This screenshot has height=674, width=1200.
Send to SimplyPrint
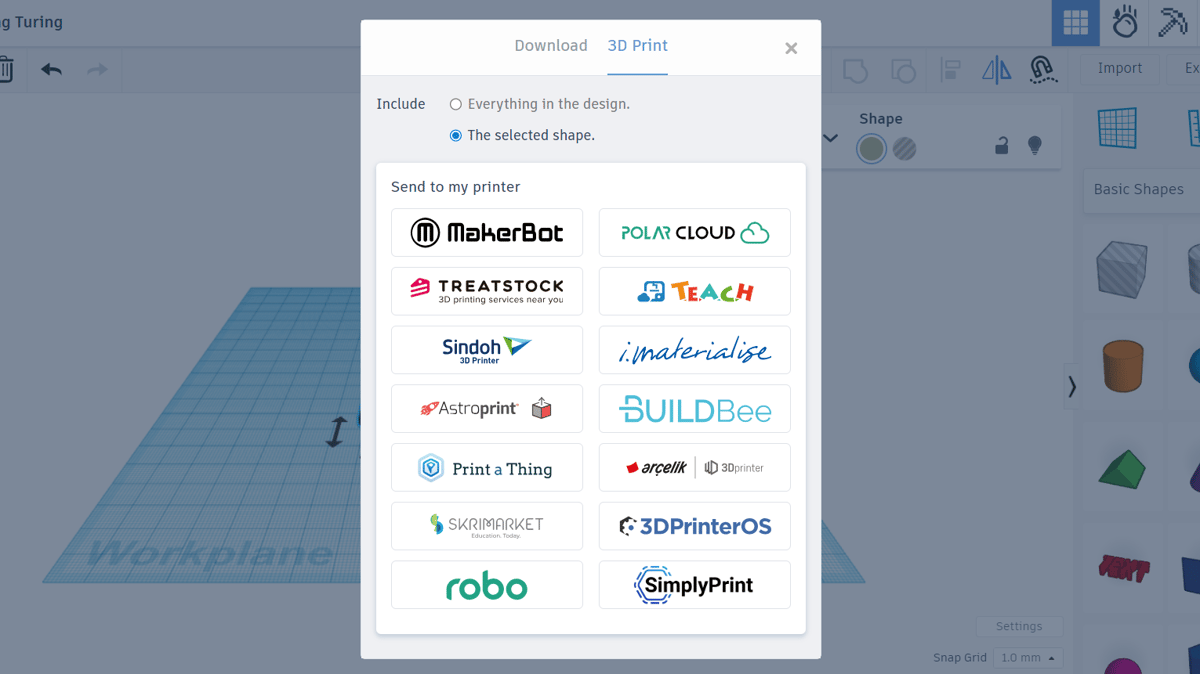[x=695, y=585]
